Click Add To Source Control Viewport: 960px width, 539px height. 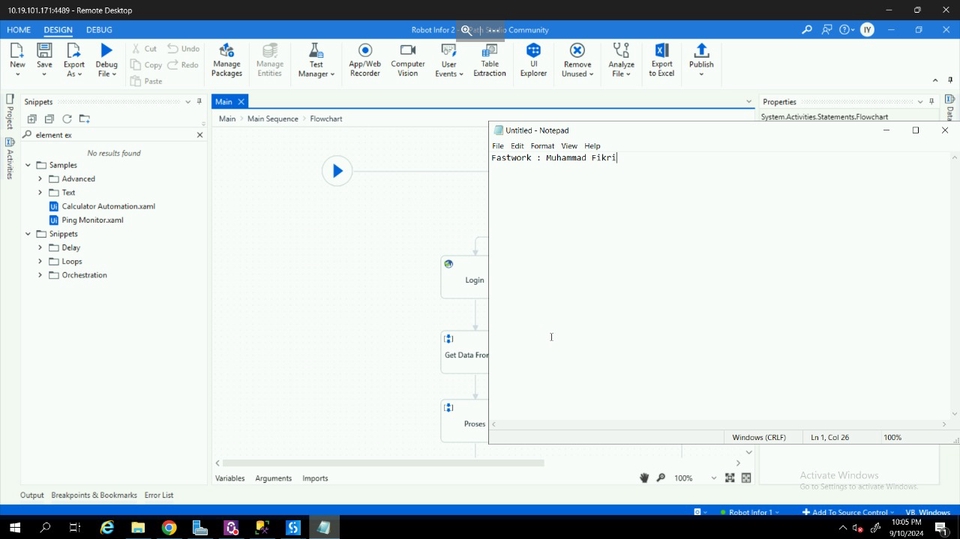[x=848, y=512]
